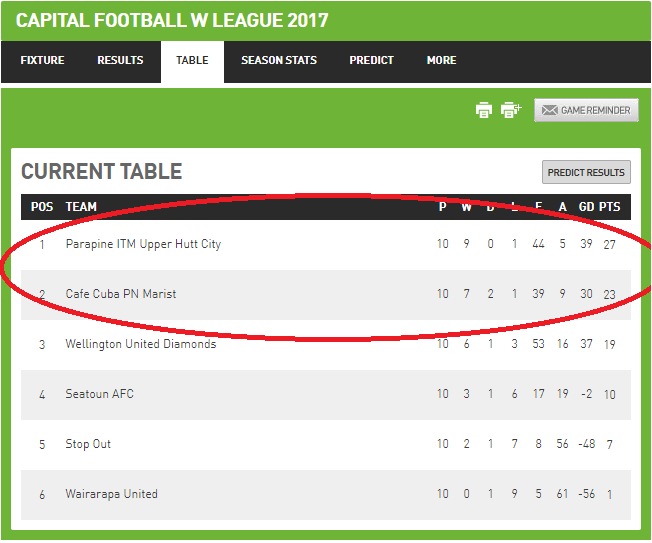Open Seatoun AFC team link
Image resolution: width=652 pixels, height=543 pixels.
[x=100, y=394]
